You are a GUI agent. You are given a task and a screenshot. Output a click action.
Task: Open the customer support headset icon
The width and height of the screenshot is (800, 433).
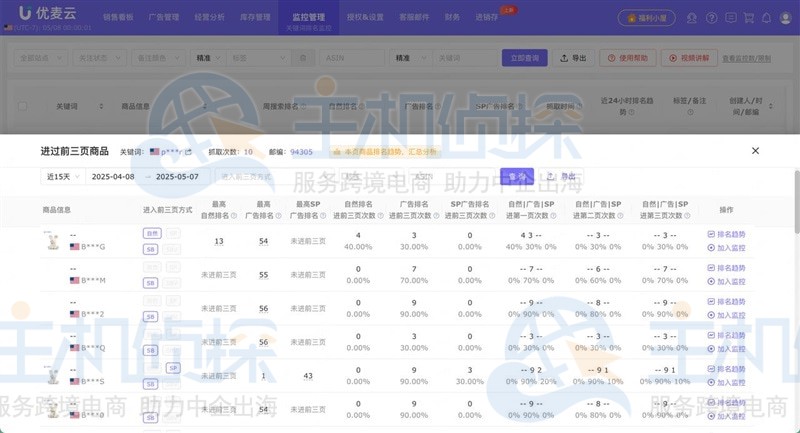(692, 18)
